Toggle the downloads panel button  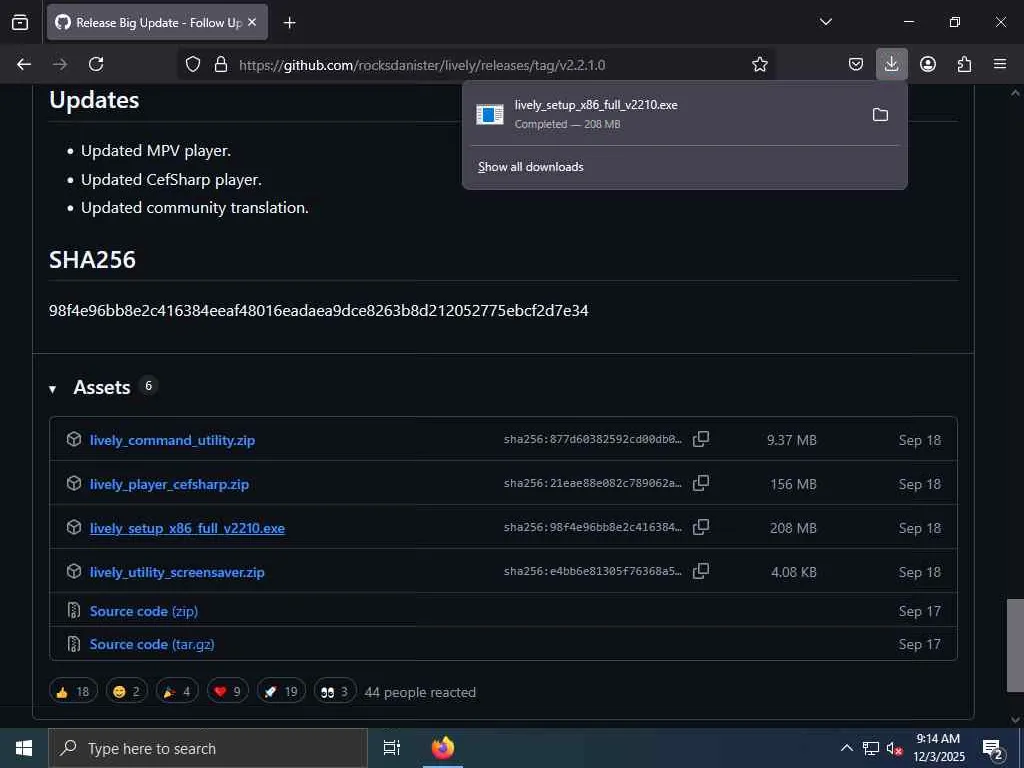point(891,64)
